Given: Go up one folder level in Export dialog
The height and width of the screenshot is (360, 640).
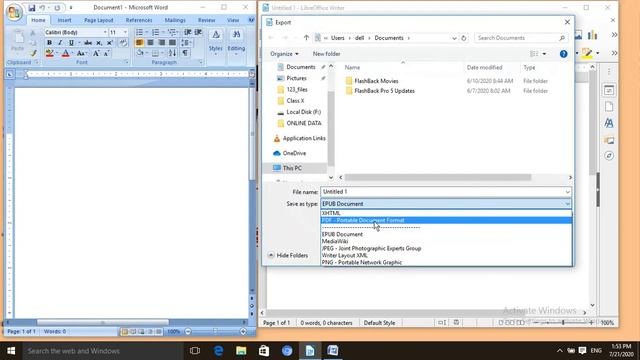Looking at the screenshot, I should coord(306,38).
